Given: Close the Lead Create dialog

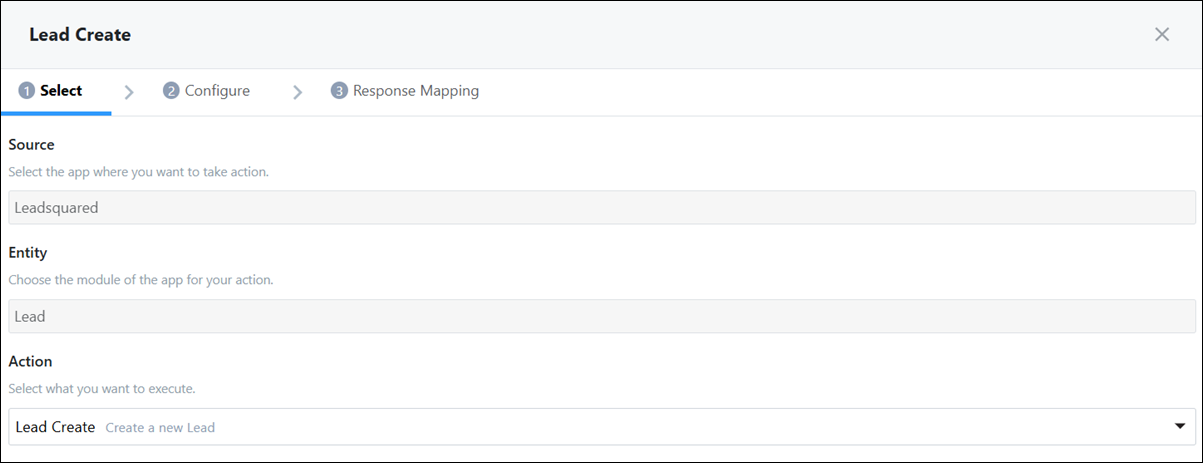Looking at the screenshot, I should point(1162,34).
